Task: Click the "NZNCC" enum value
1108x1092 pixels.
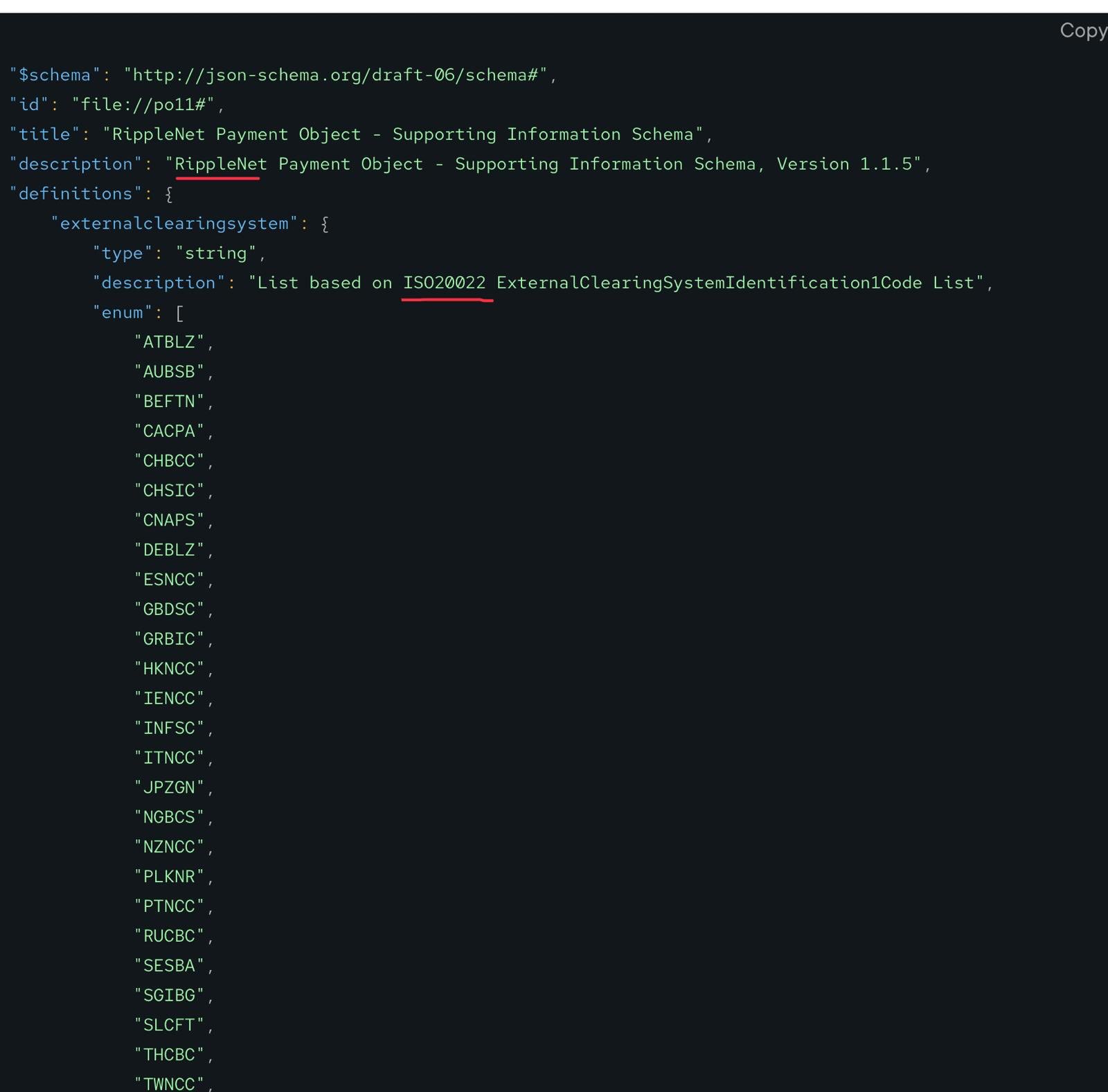Action: click(x=170, y=848)
